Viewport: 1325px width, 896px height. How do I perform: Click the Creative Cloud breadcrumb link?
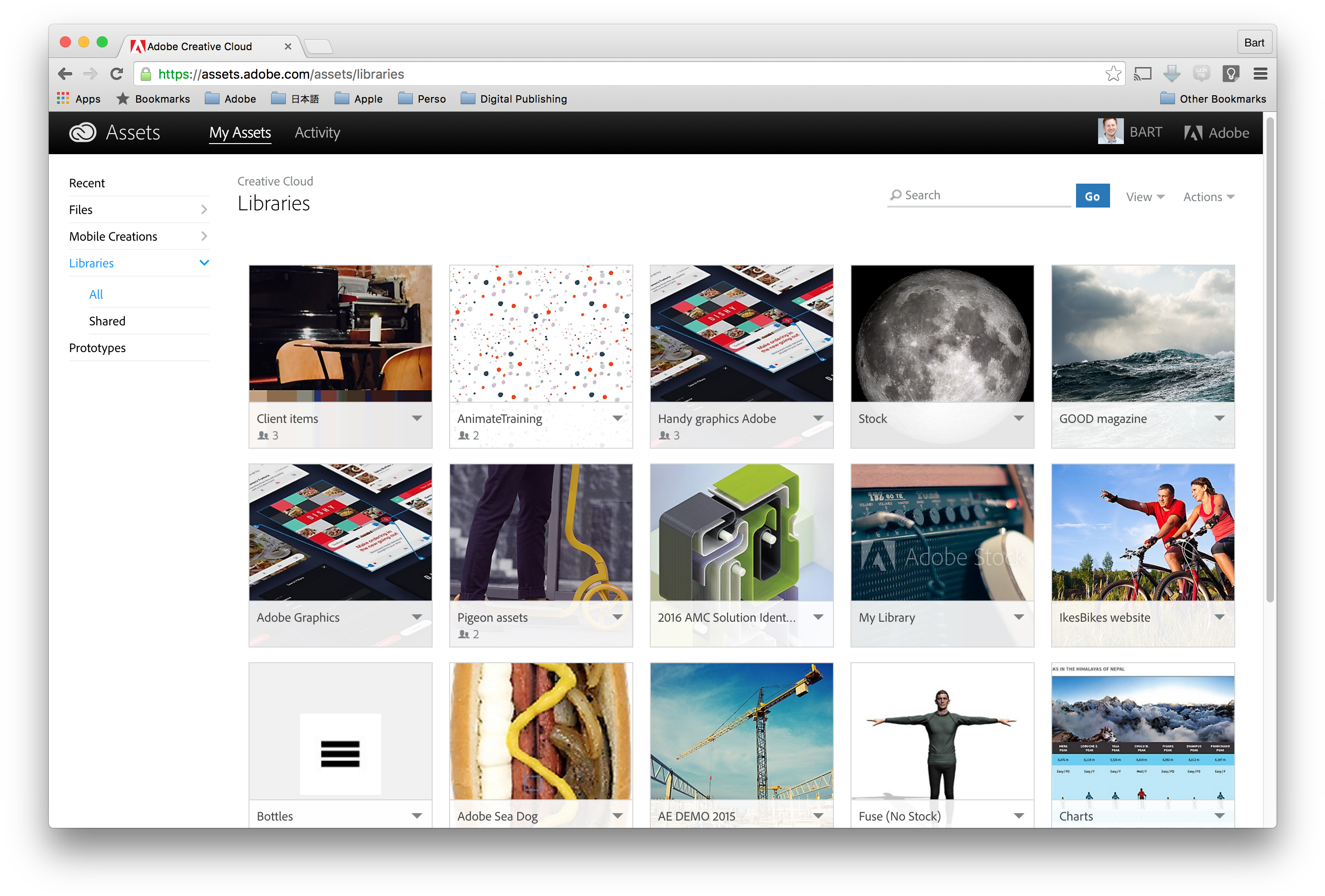click(275, 181)
